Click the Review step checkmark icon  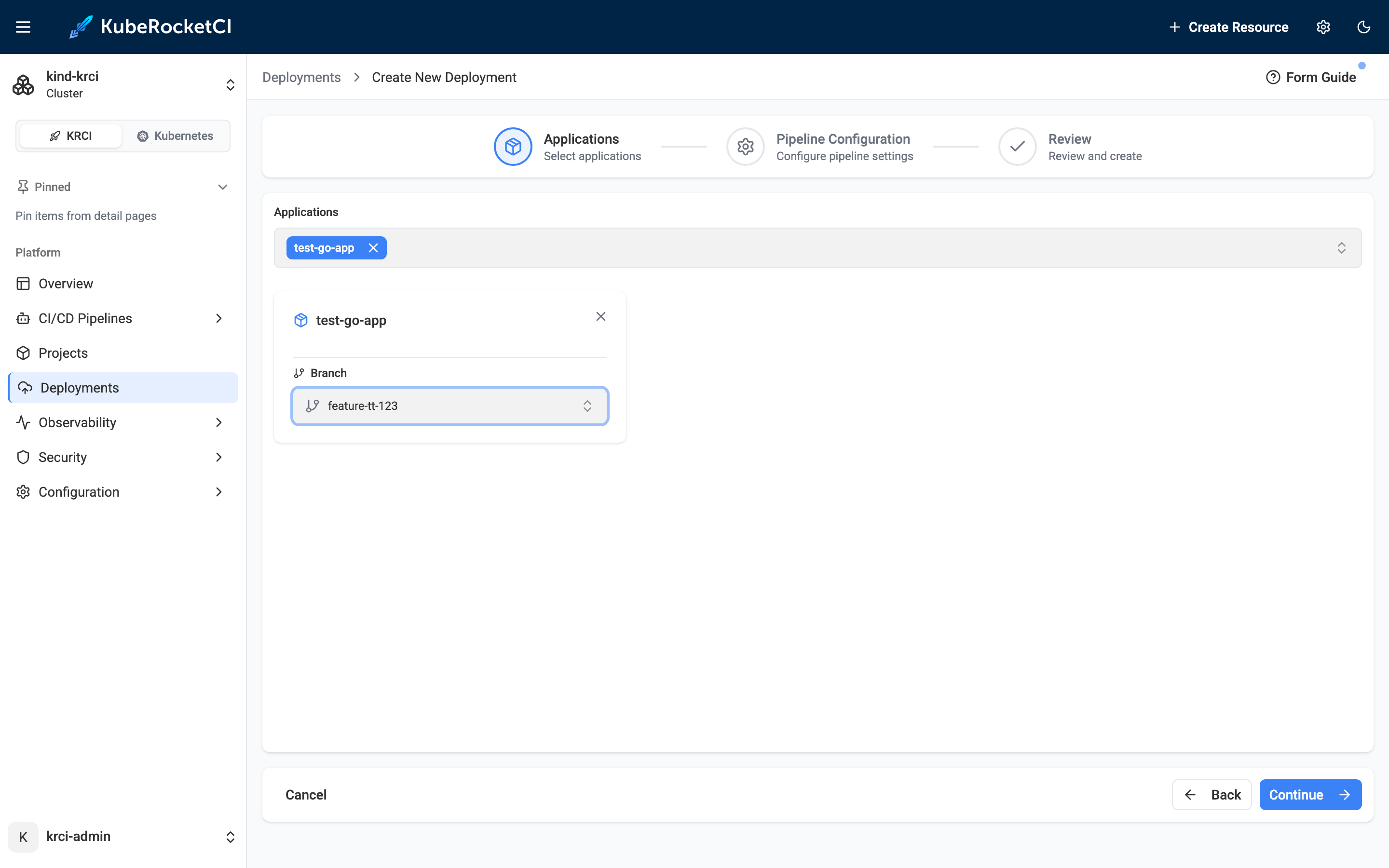click(1017, 147)
